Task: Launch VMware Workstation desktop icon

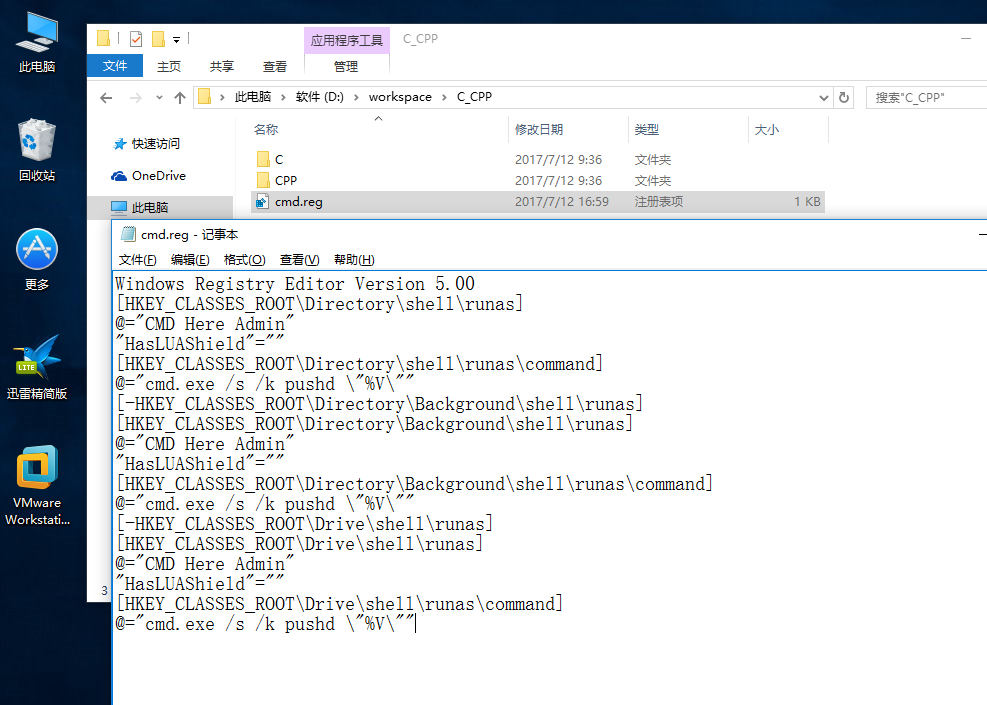Action: 37,485
